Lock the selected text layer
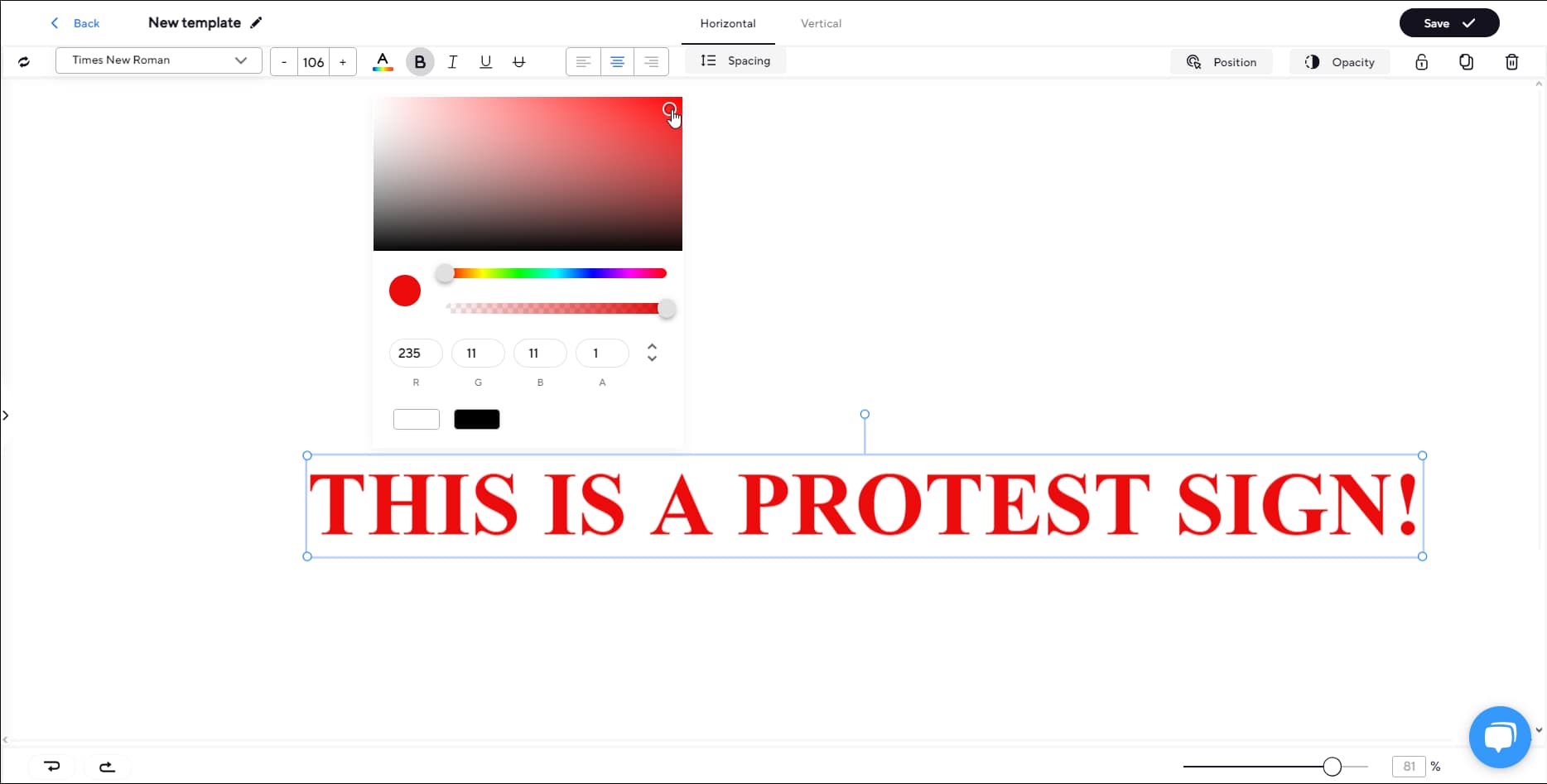This screenshot has width=1547, height=784. coord(1422,62)
